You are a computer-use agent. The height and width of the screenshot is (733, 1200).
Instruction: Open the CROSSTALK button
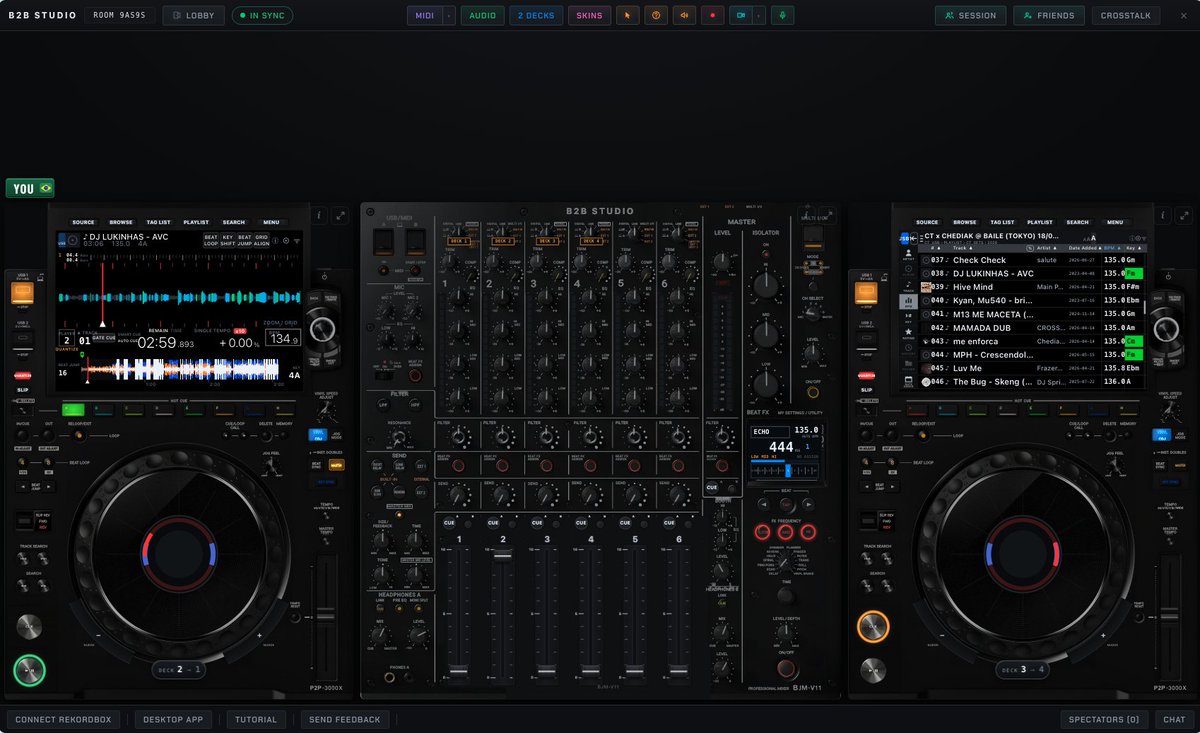[1126, 15]
